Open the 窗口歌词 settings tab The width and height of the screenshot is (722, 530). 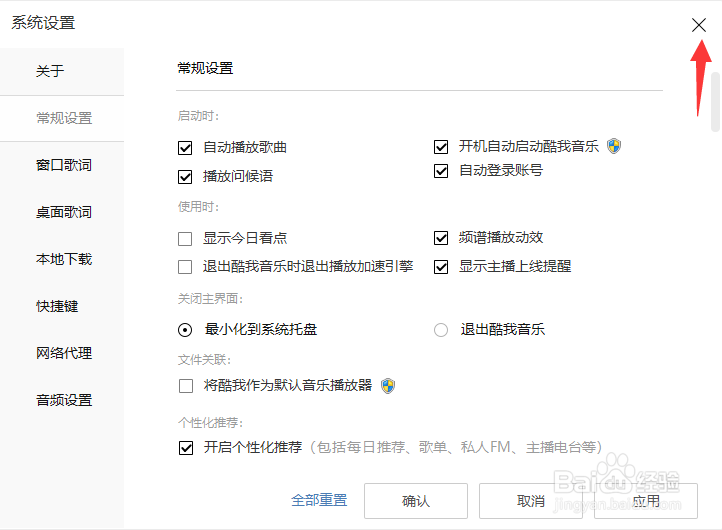pos(62,165)
